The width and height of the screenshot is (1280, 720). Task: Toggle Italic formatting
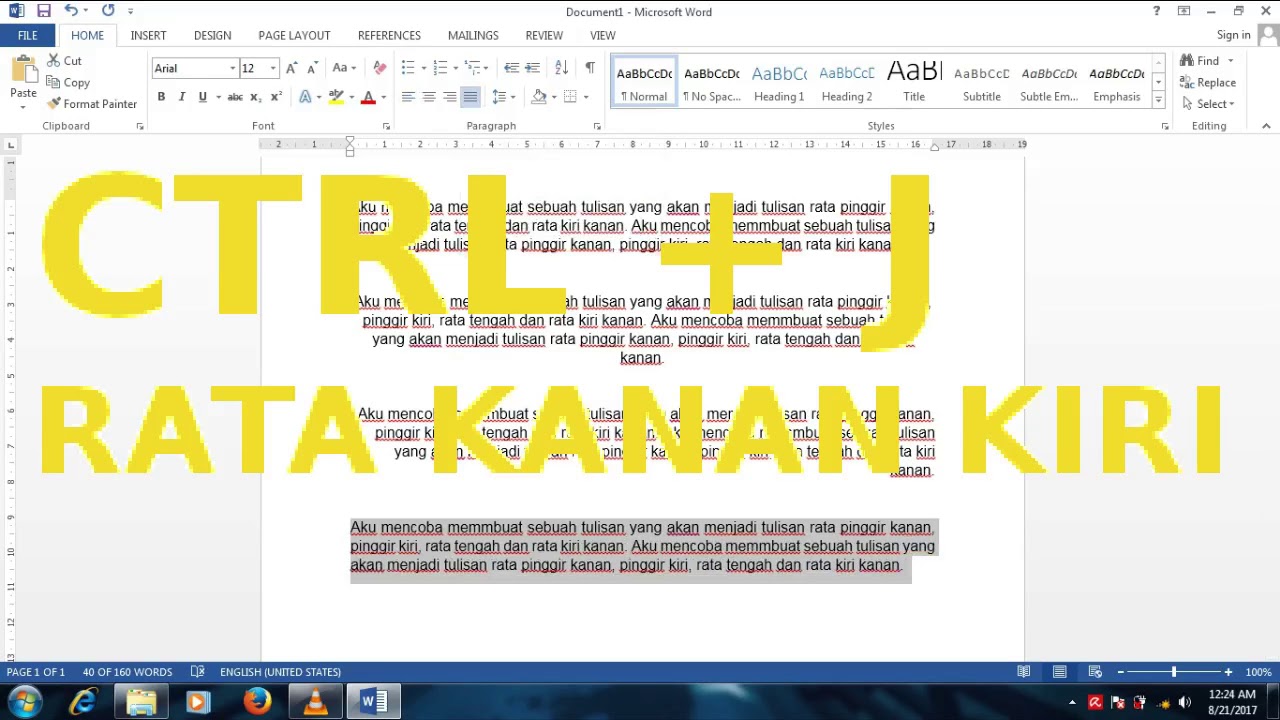point(182,97)
